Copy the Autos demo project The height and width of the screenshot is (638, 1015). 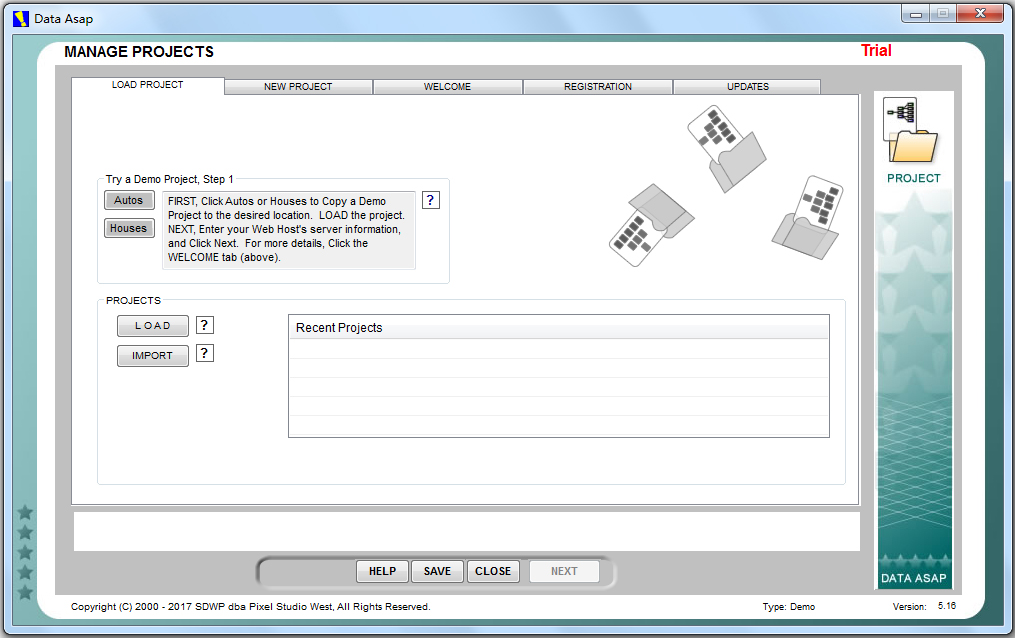pos(129,200)
